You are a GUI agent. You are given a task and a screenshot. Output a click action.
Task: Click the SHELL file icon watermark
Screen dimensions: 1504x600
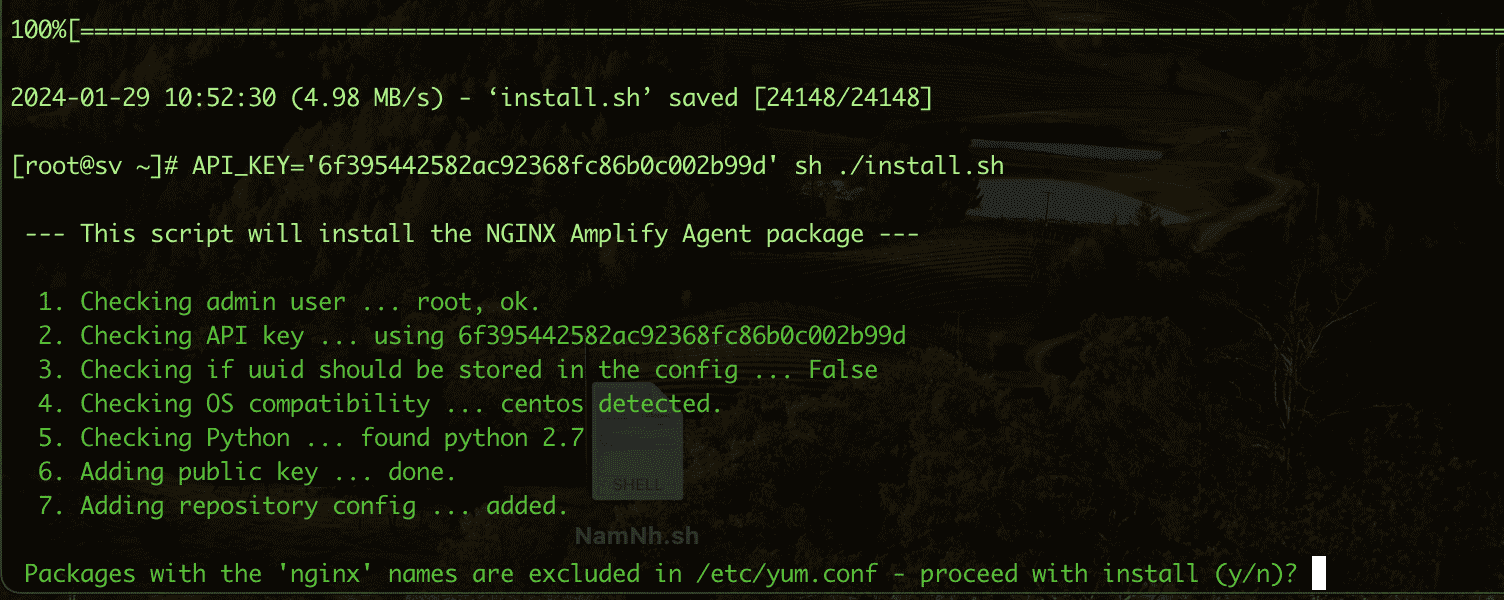637,441
